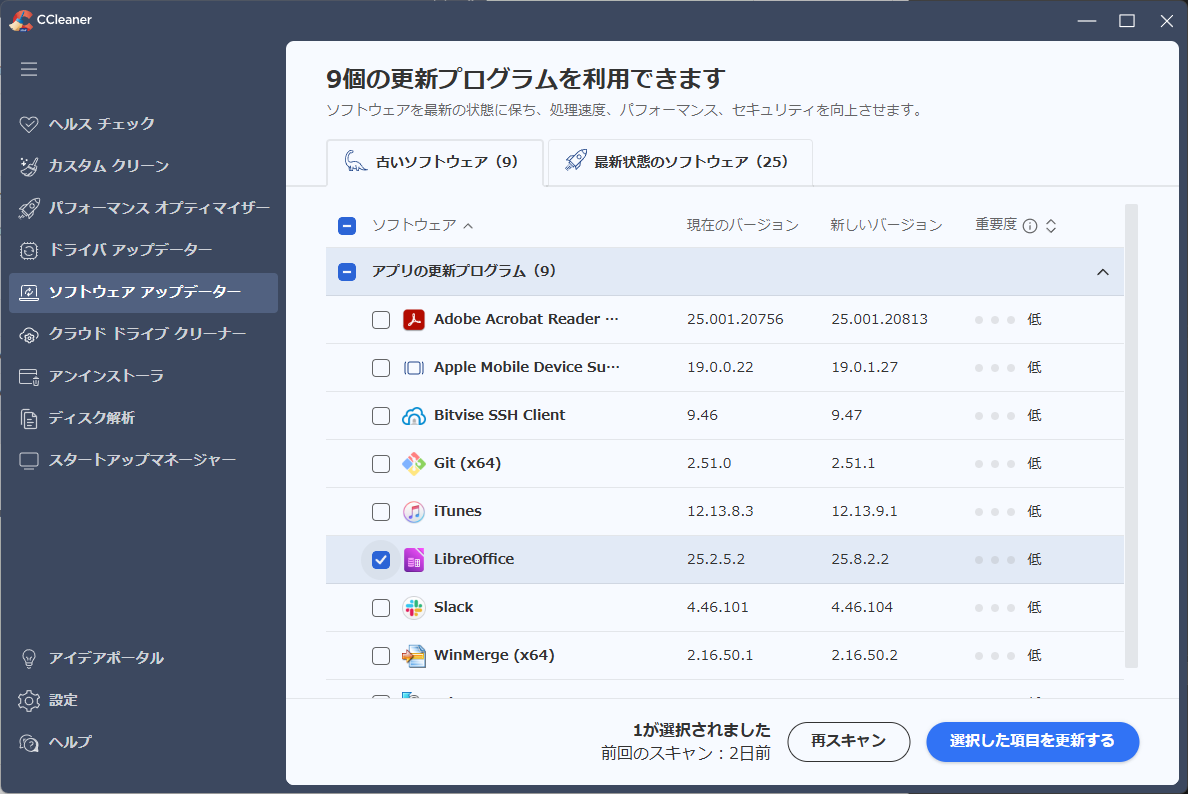Viewport: 1188px width, 794px height.
Task: Click the Adobe Acrobat Reader icon
Action: tap(413, 320)
